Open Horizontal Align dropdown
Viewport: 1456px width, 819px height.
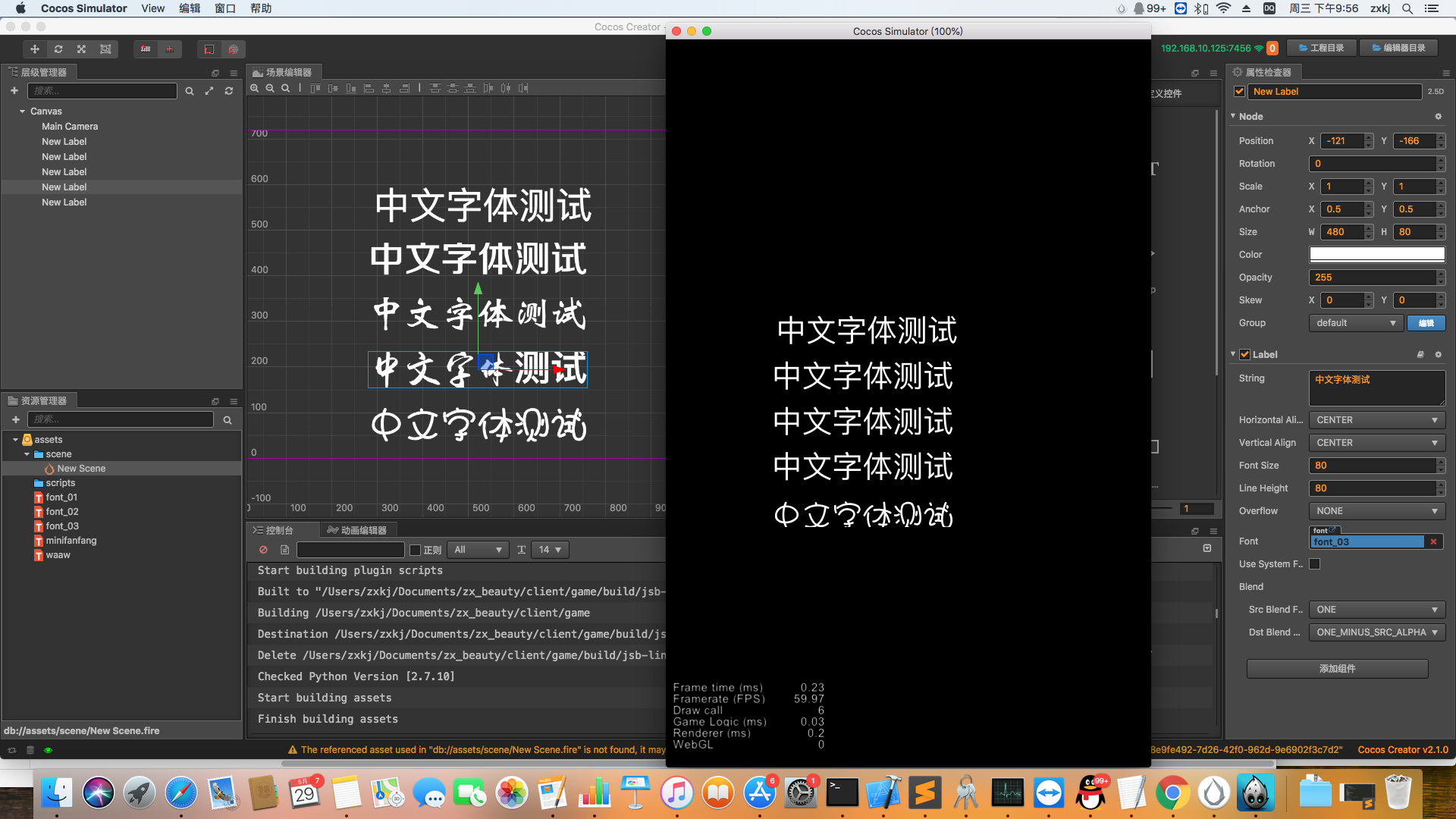(x=1376, y=420)
